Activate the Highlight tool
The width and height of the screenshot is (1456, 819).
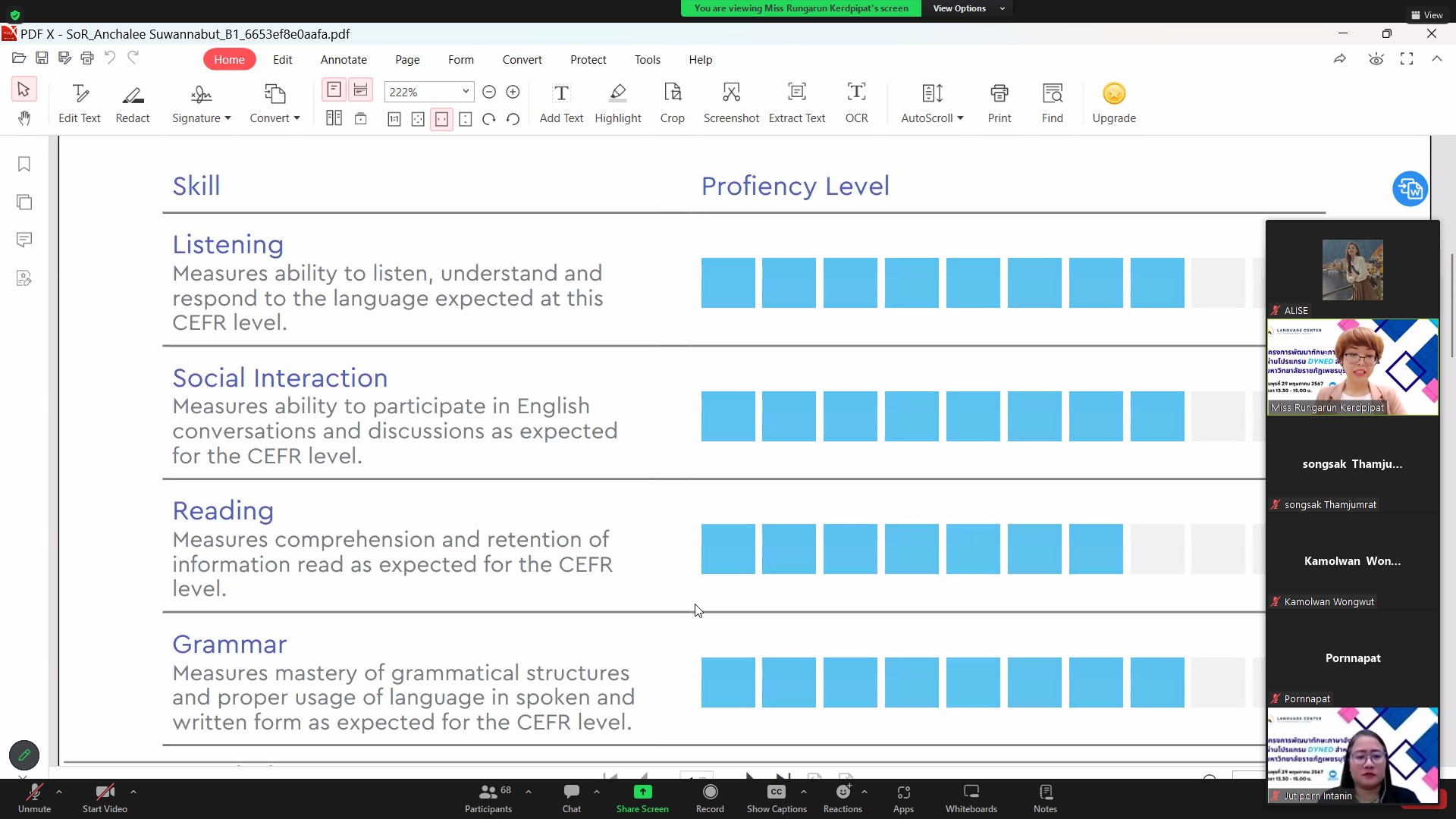[x=617, y=102]
